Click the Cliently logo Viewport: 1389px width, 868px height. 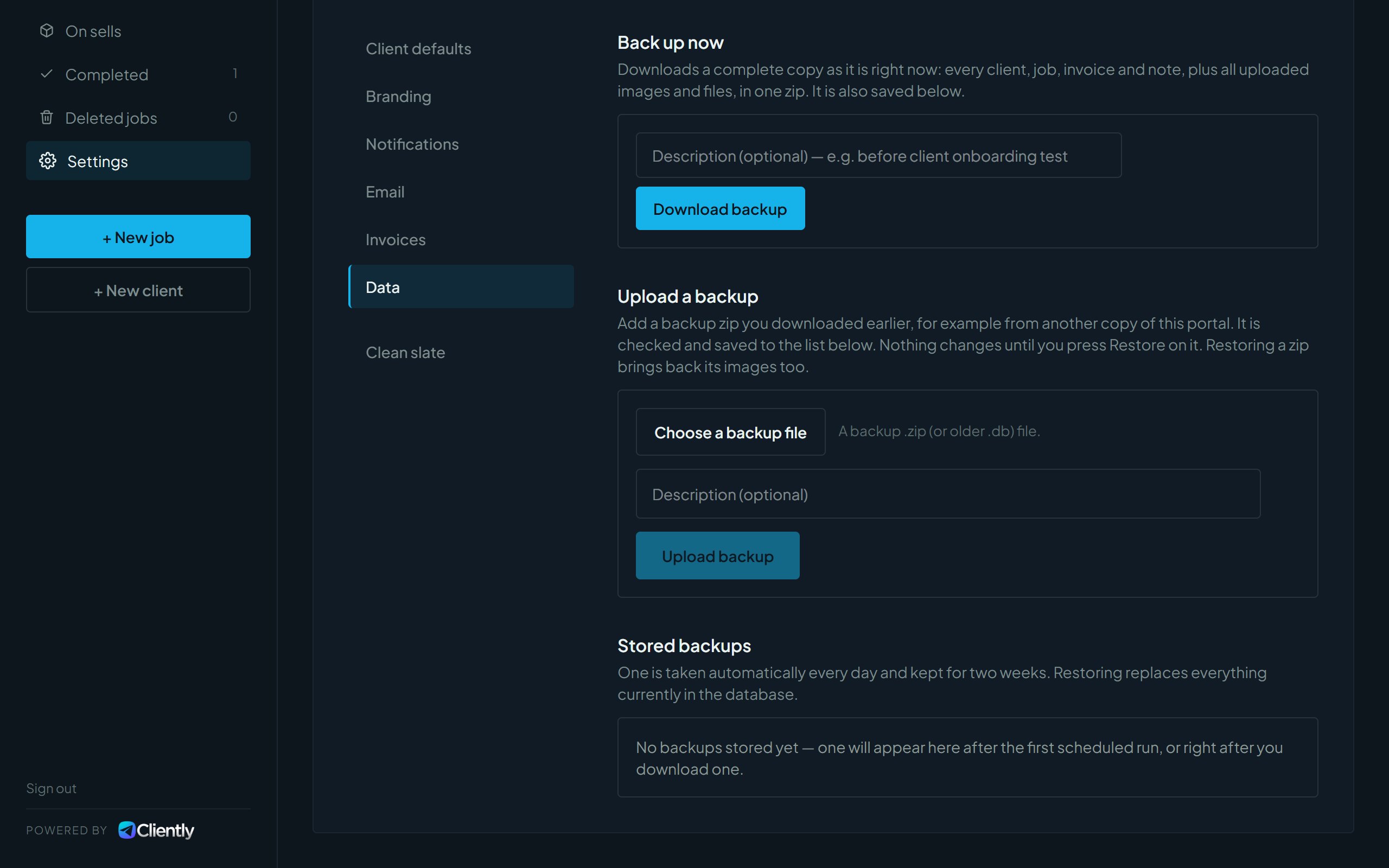[x=156, y=830]
